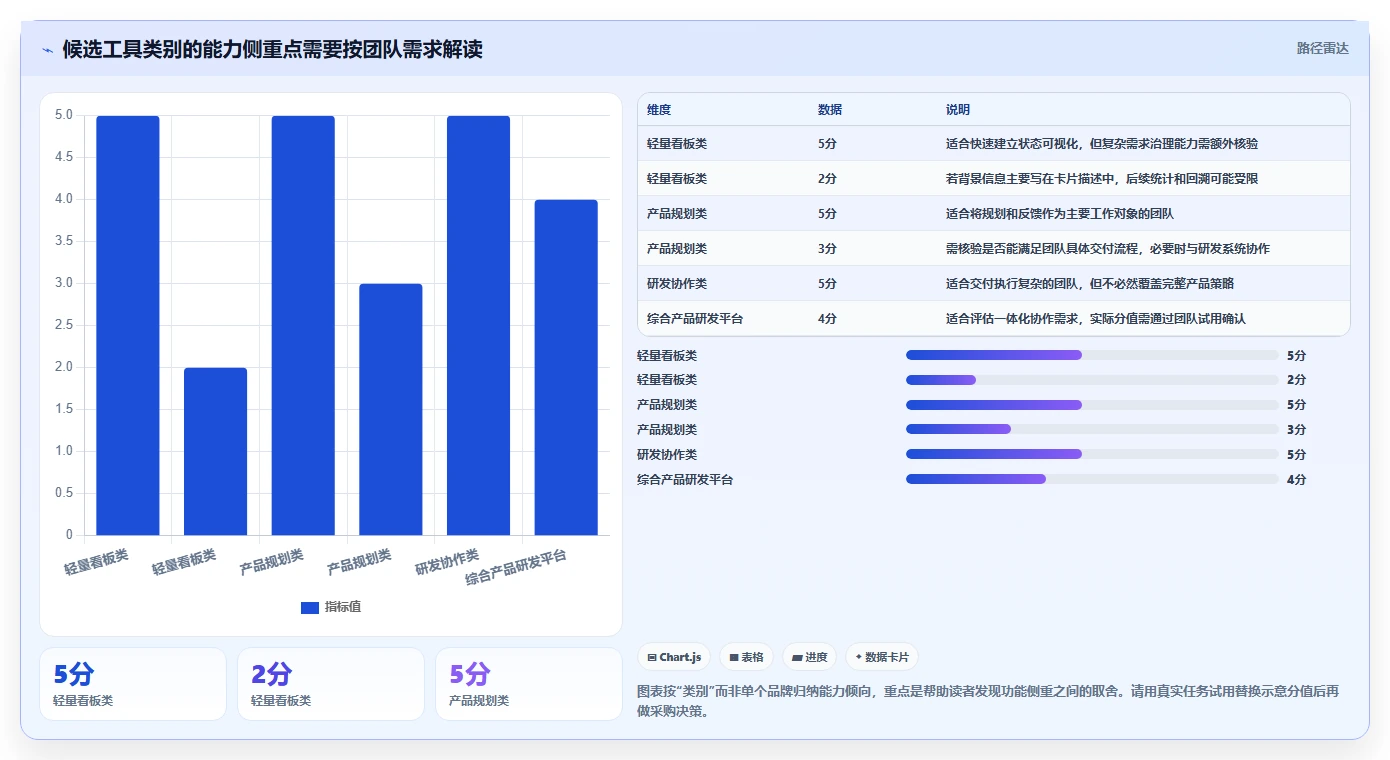Click the 轻量看板类 progress bar showing 2分
Viewport: 1390px width, 760px height.
[x=1092, y=380]
